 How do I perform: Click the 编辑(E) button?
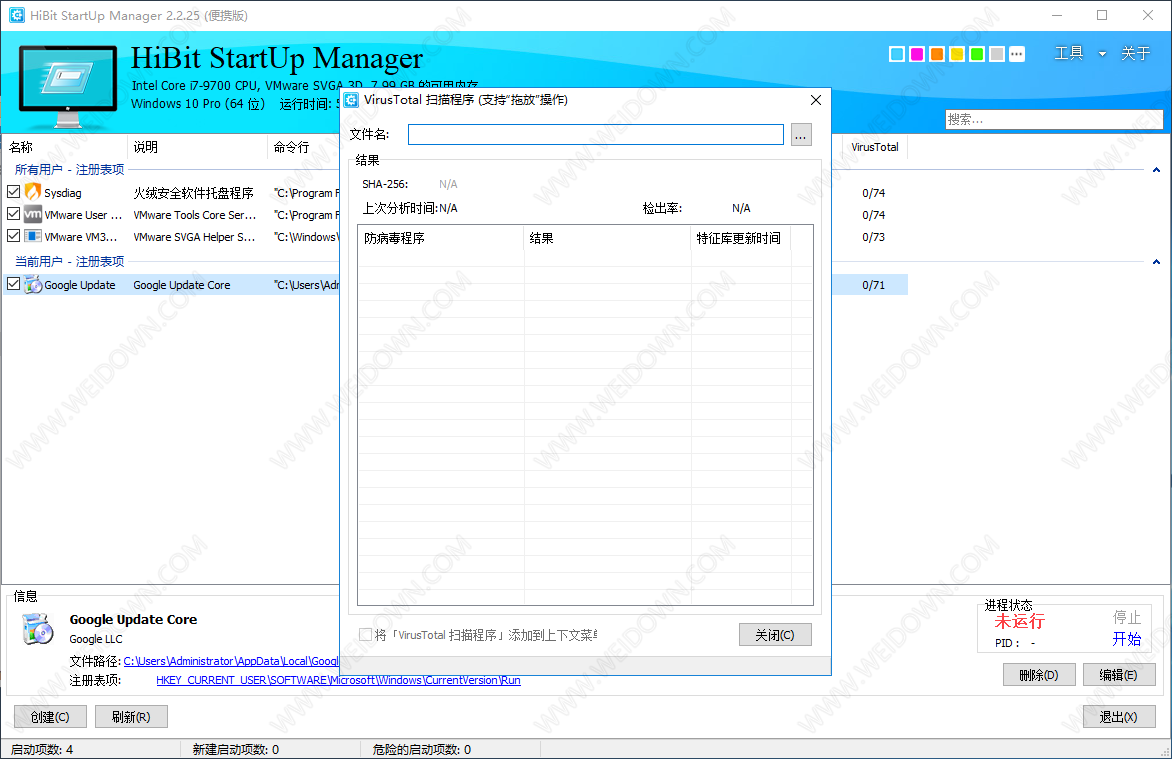(x=1119, y=675)
